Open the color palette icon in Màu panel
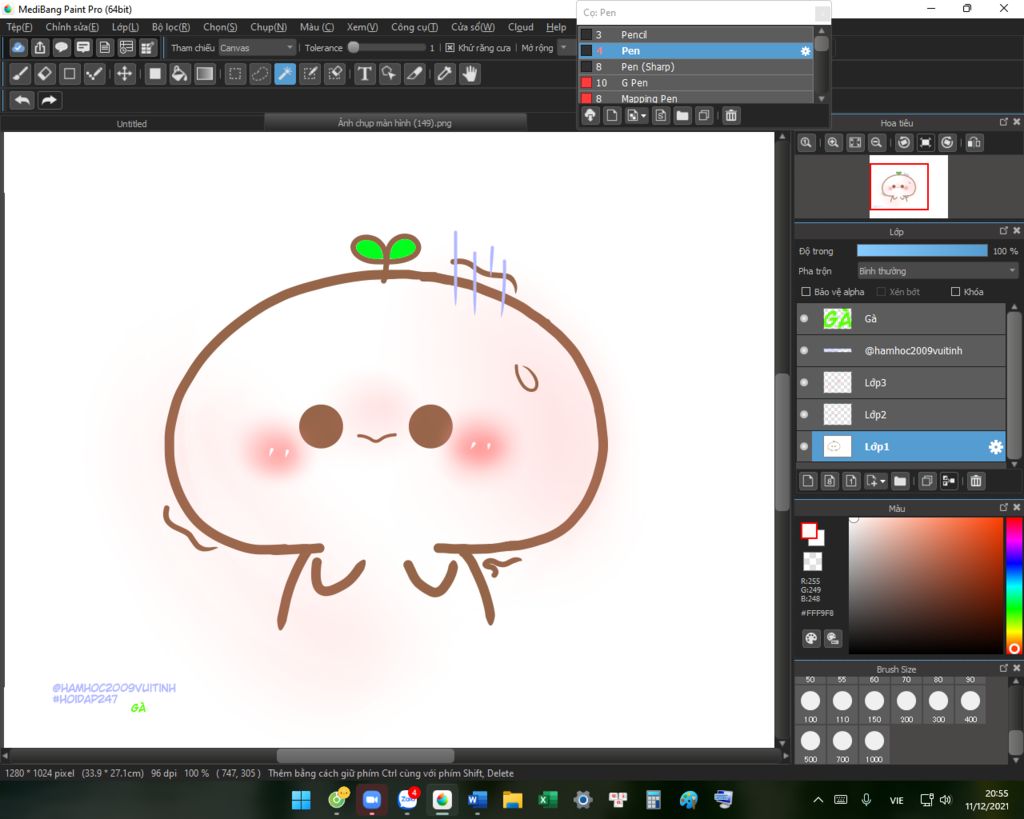 point(810,638)
